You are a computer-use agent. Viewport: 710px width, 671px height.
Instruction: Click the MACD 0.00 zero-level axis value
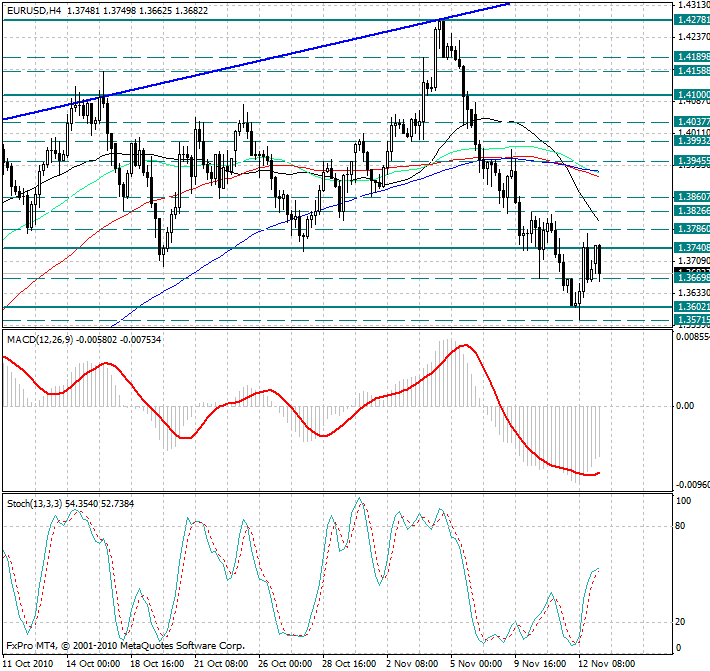click(685, 406)
